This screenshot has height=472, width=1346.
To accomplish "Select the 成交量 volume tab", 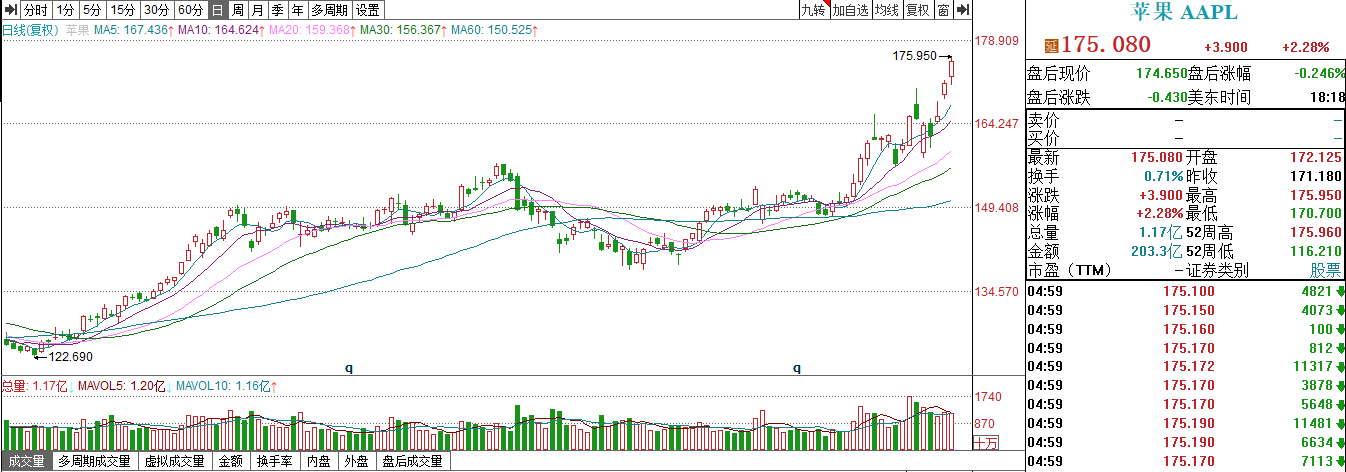I will pyautogui.click(x=26, y=462).
